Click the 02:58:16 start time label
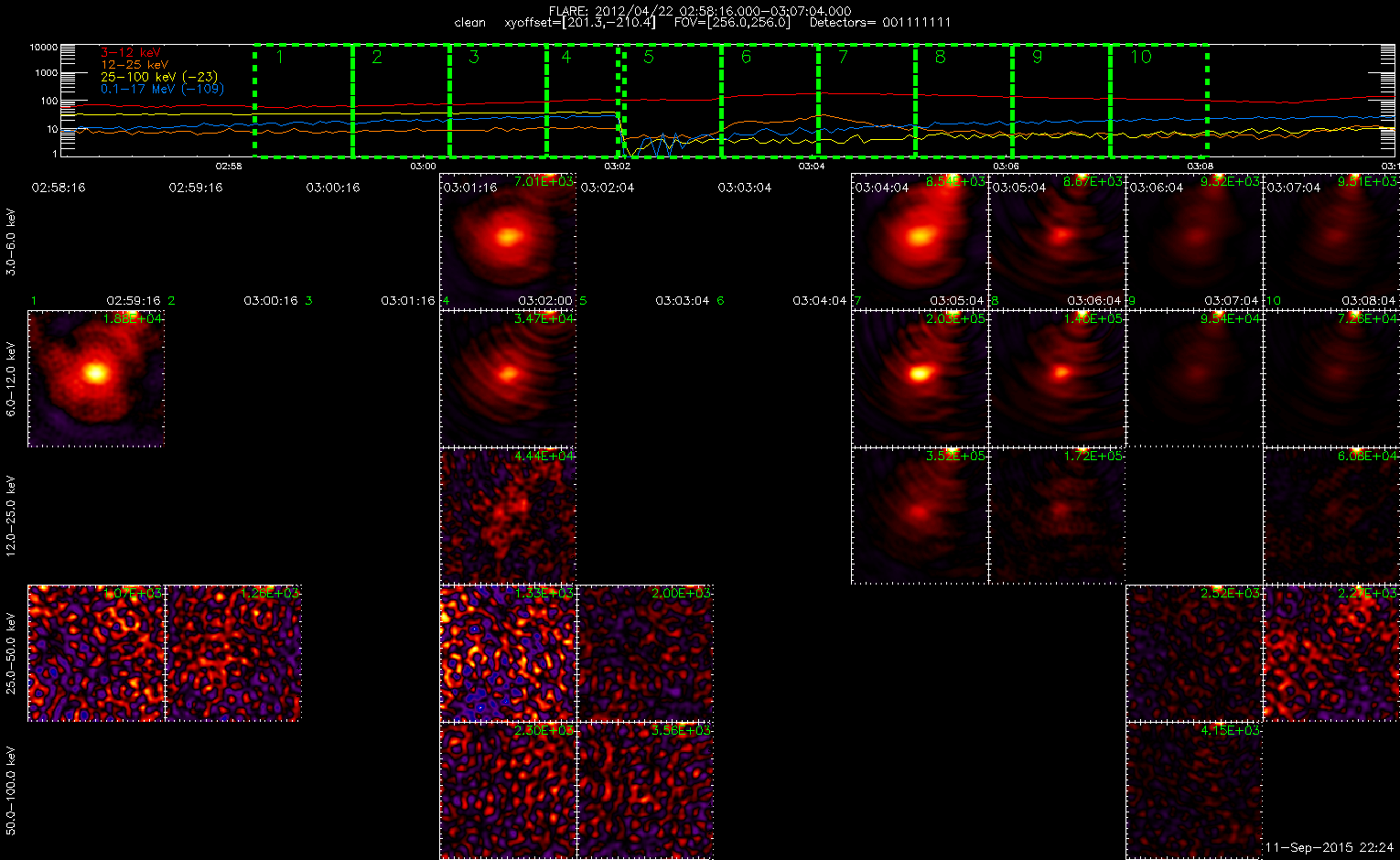Image resolution: width=1400 pixels, height=860 pixels. [x=59, y=188]
